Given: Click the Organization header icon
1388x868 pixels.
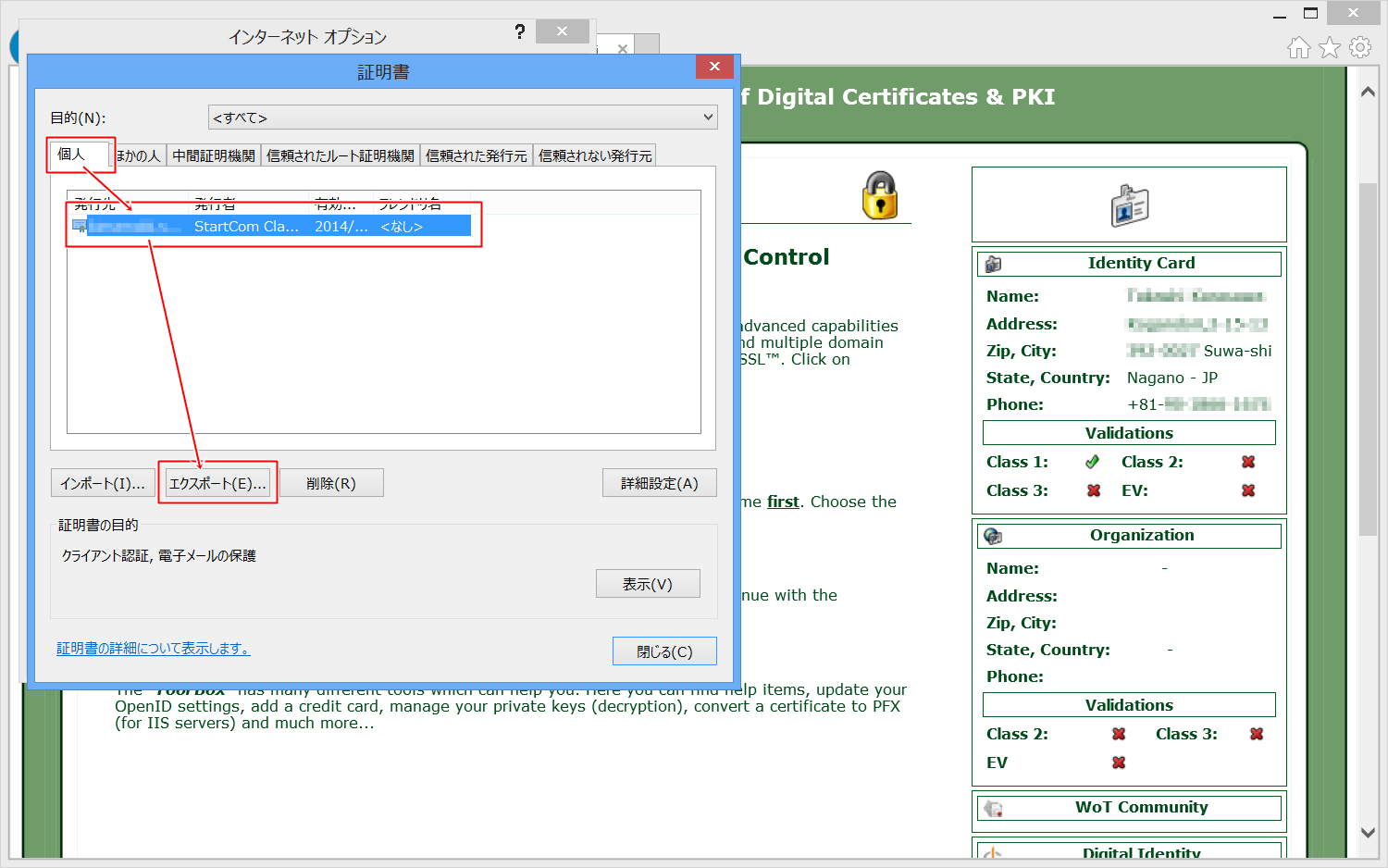Looking at the screenshot, I should pos(994,536).
